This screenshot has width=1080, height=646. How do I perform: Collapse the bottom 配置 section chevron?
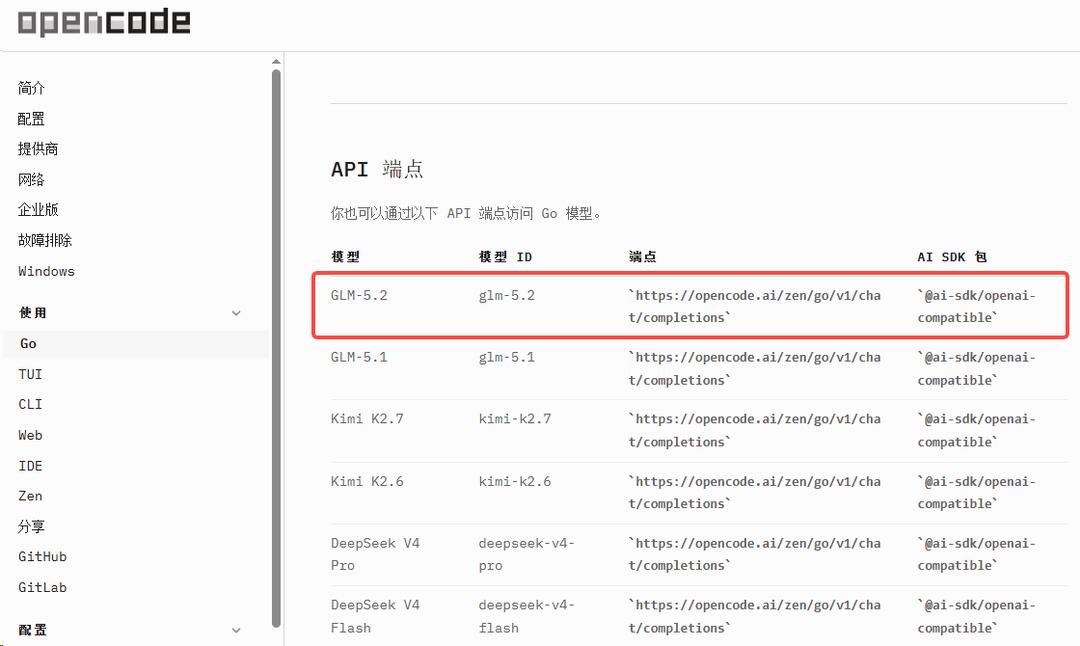click(x=236, y=630)
